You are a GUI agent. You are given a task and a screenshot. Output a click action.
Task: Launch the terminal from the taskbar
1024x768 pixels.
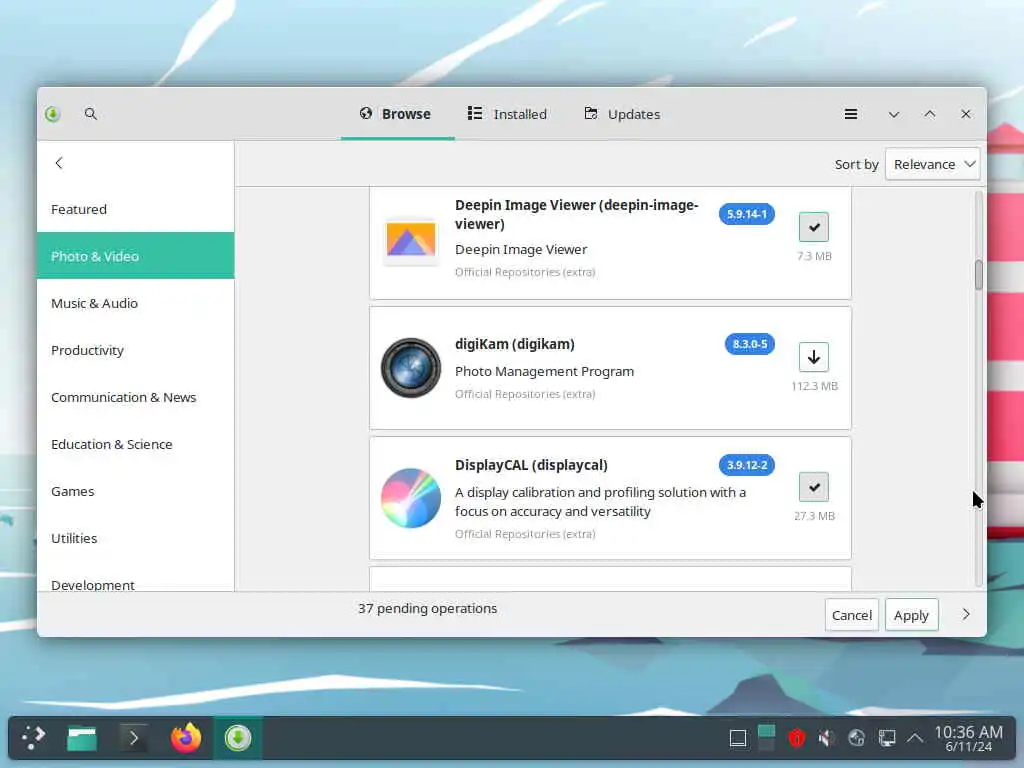pos(133,739)
